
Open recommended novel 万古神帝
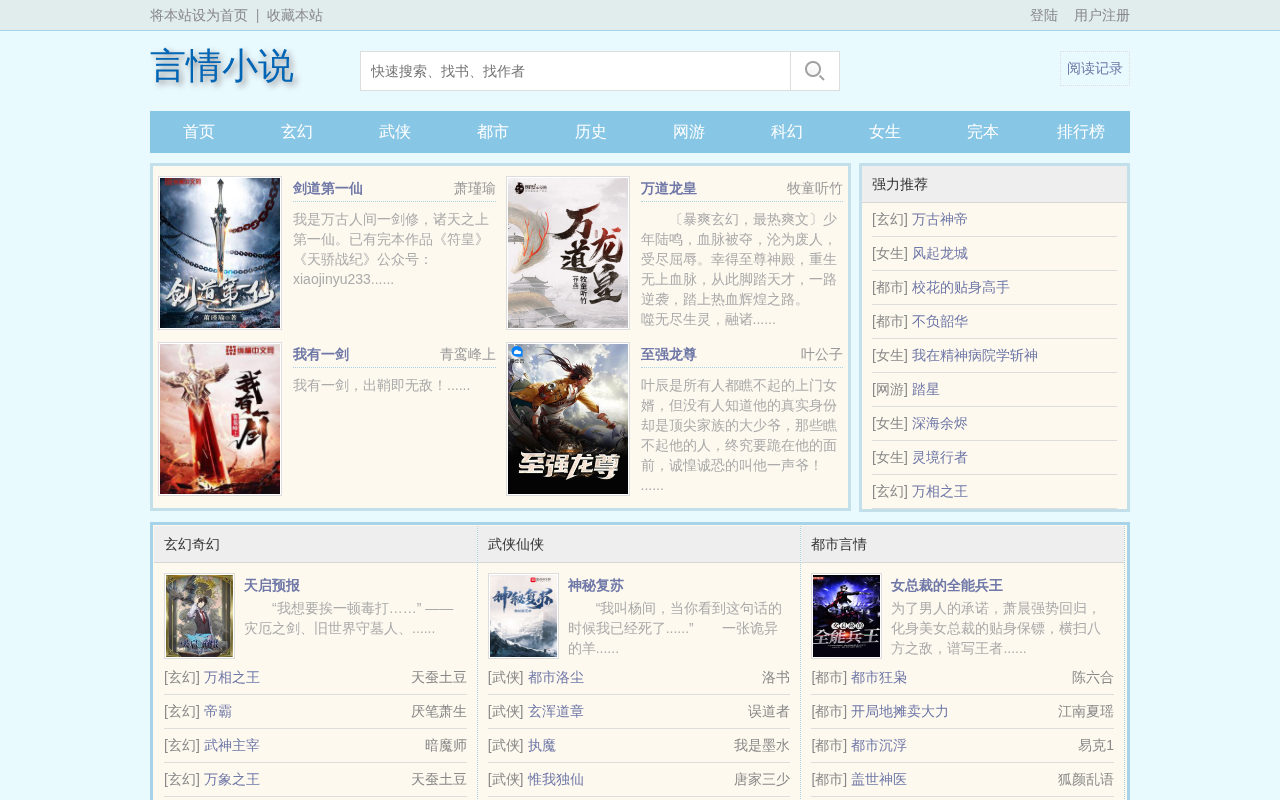coord(940,219)
